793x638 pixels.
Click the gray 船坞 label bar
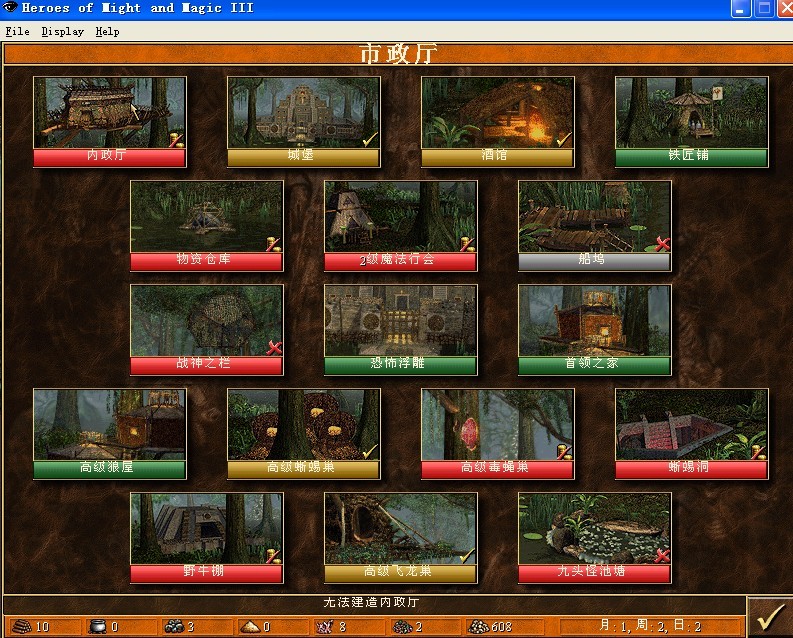pyautogui.click(x=595, y=261)
